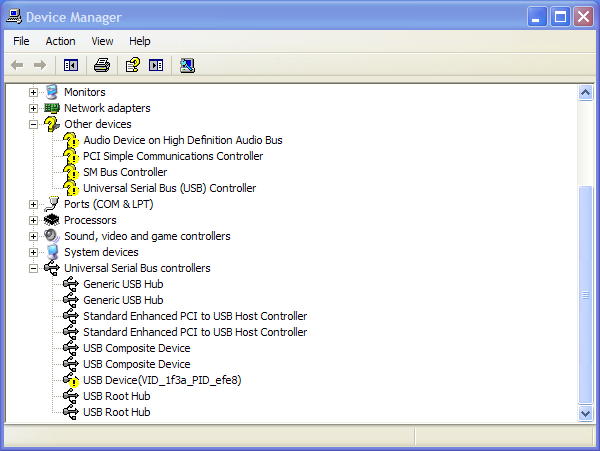Click the Processors label
This screenshot has height=451, width=600.
(x=90, y=220)
